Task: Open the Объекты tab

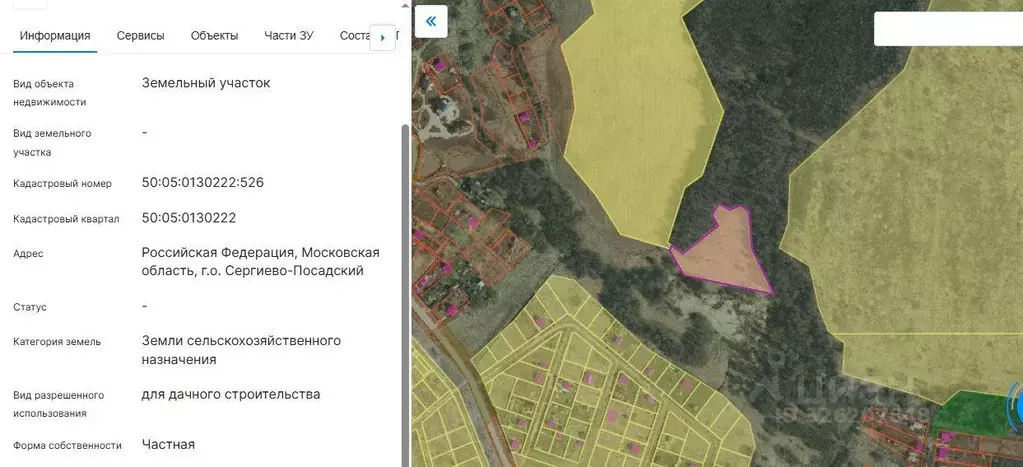Action: 214,36
